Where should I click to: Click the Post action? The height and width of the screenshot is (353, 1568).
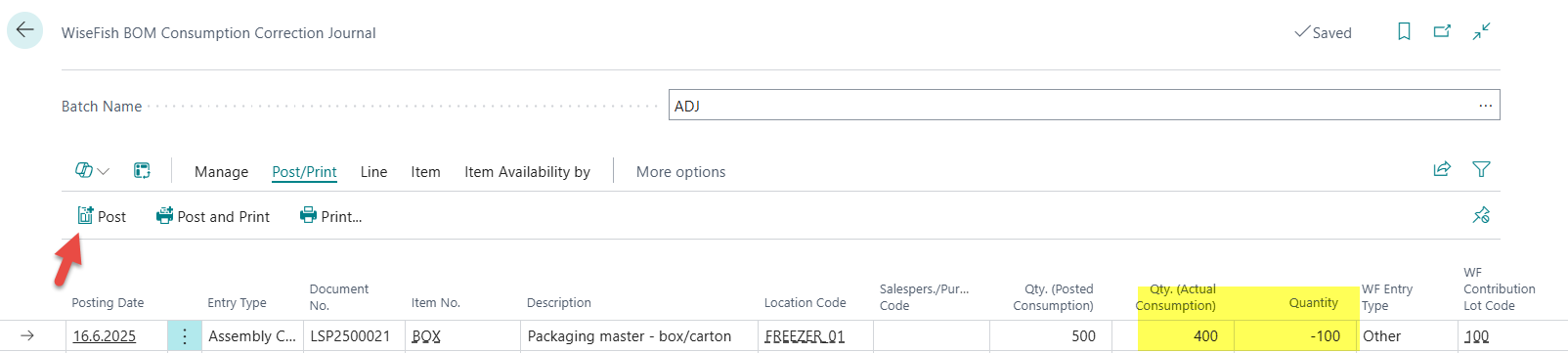tap(102, 216)
